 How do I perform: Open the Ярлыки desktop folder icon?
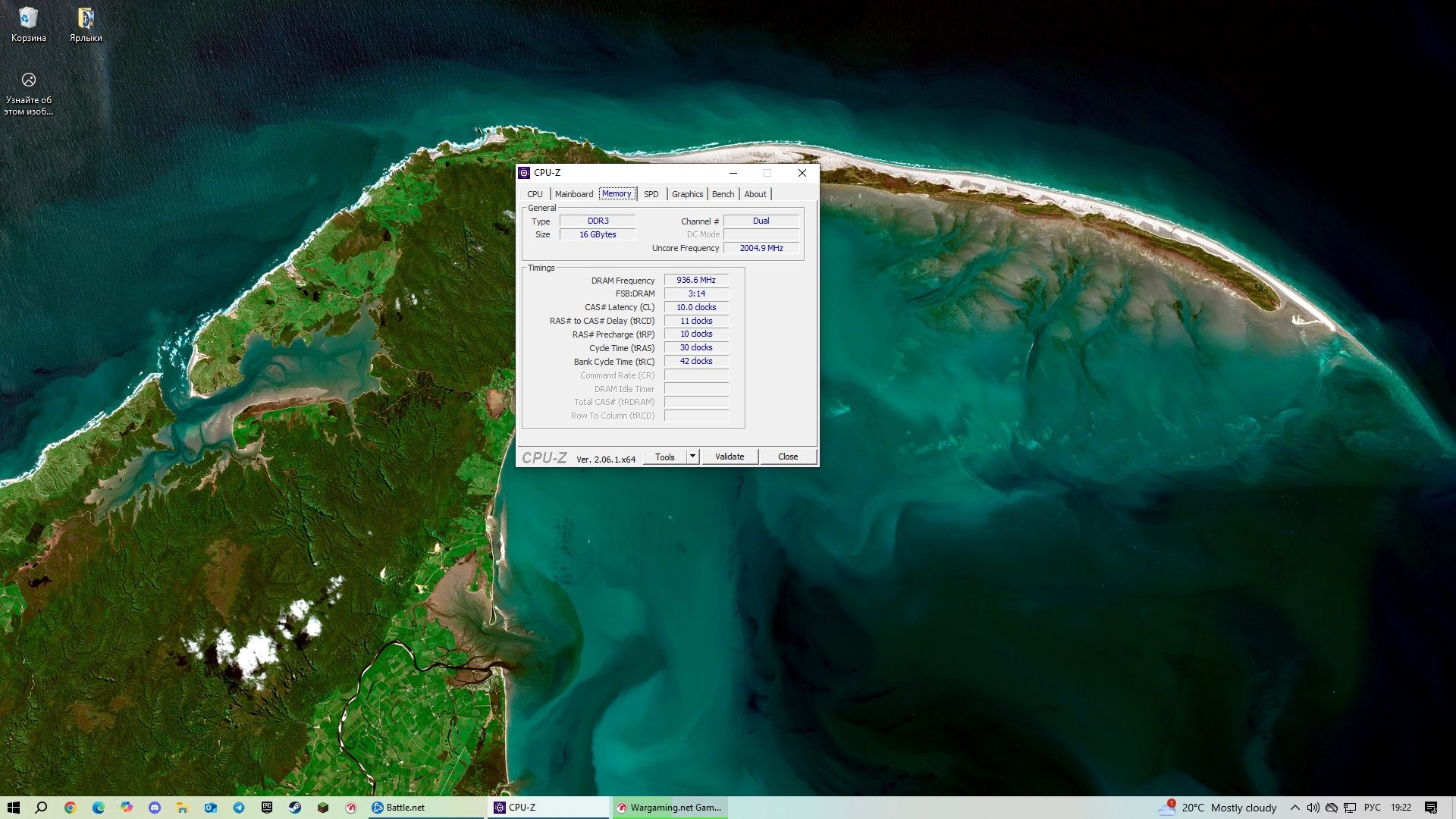click(x=86, y=24)
